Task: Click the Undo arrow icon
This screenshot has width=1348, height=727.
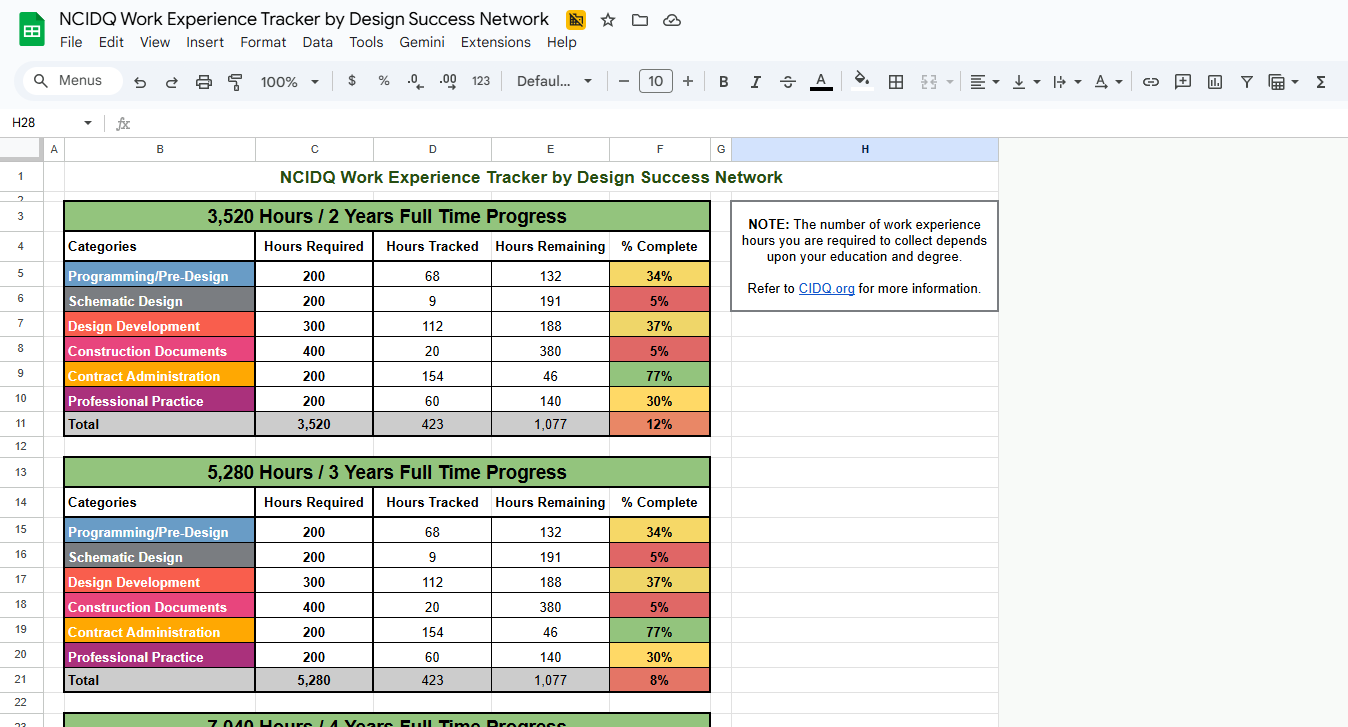Action: click(x=140, y=82)
